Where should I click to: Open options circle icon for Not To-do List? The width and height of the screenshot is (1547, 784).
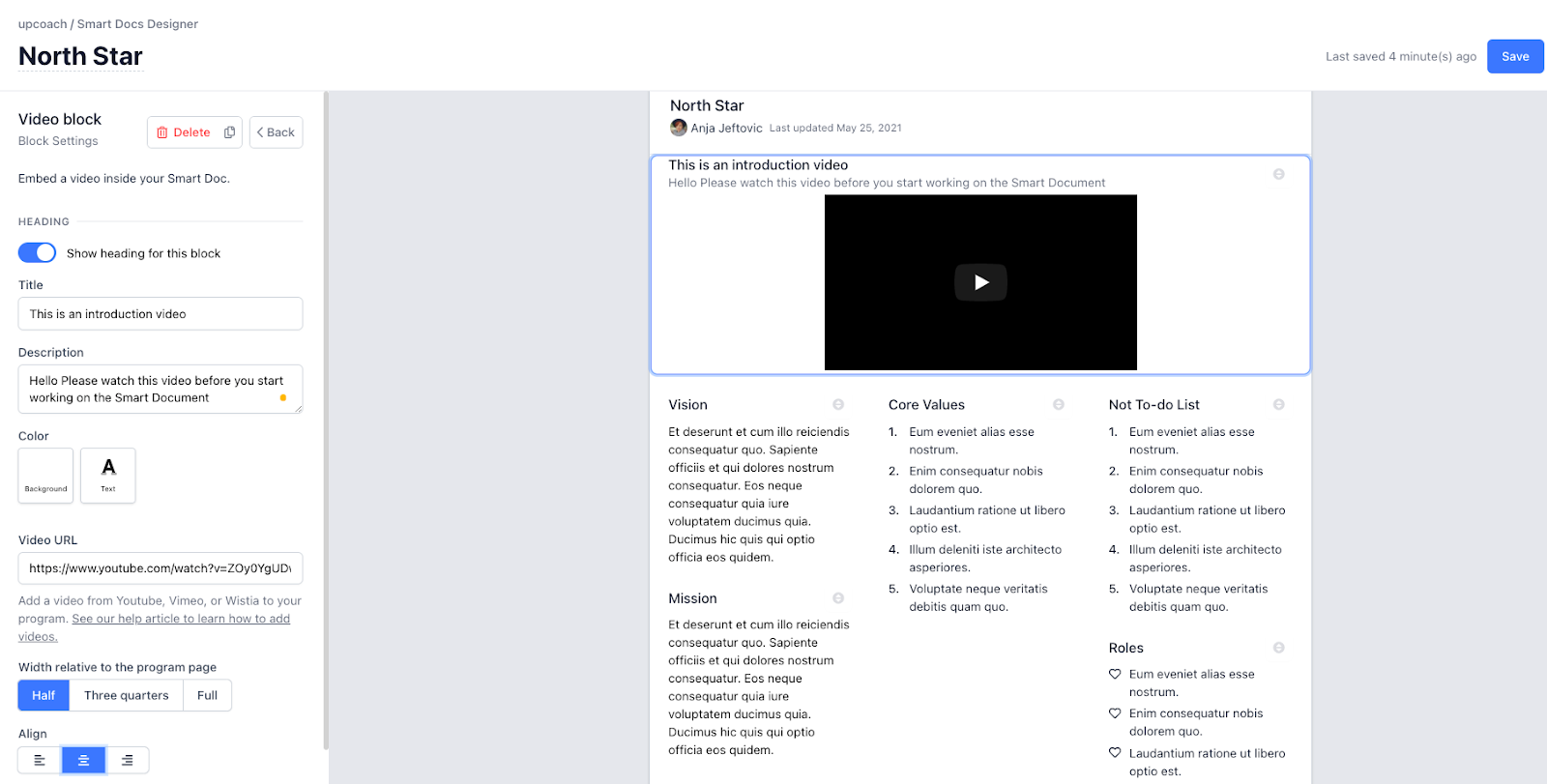[1278, 404]
